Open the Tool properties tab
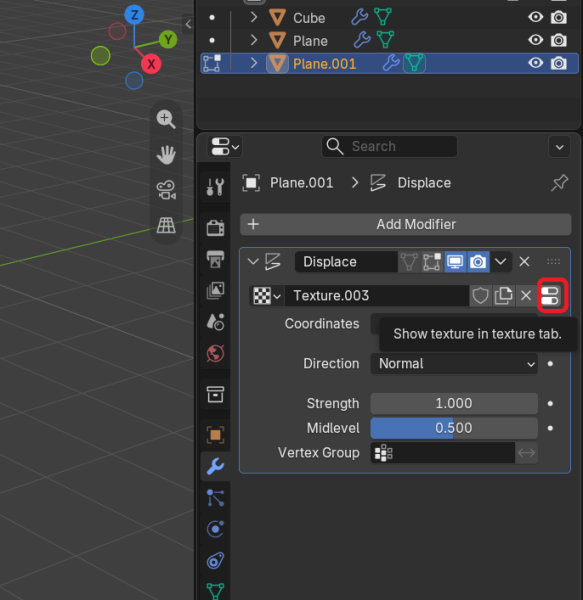583x600 pixels. (215, 187)
